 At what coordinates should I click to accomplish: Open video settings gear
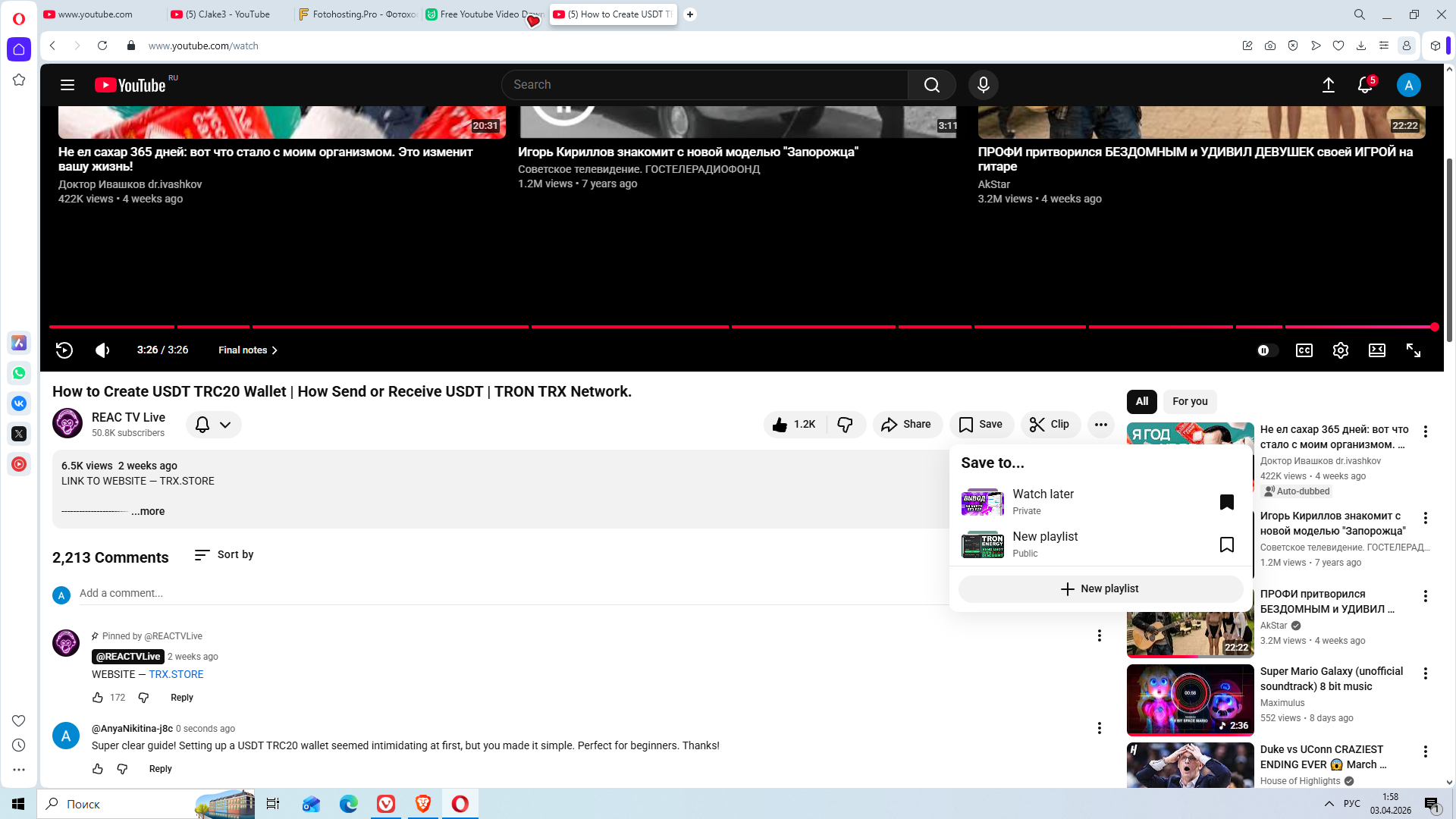(1340, 350)
